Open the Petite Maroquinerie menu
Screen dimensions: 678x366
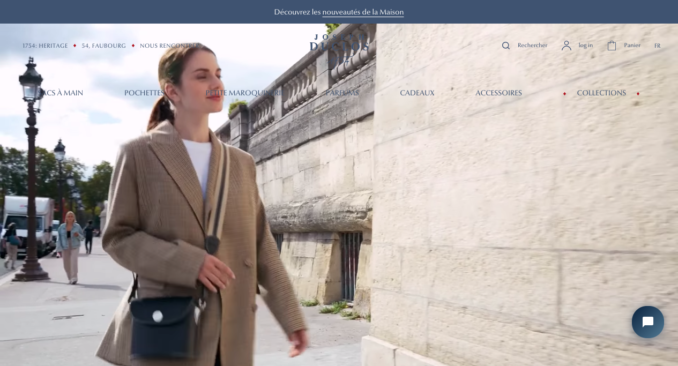[243, 93]
